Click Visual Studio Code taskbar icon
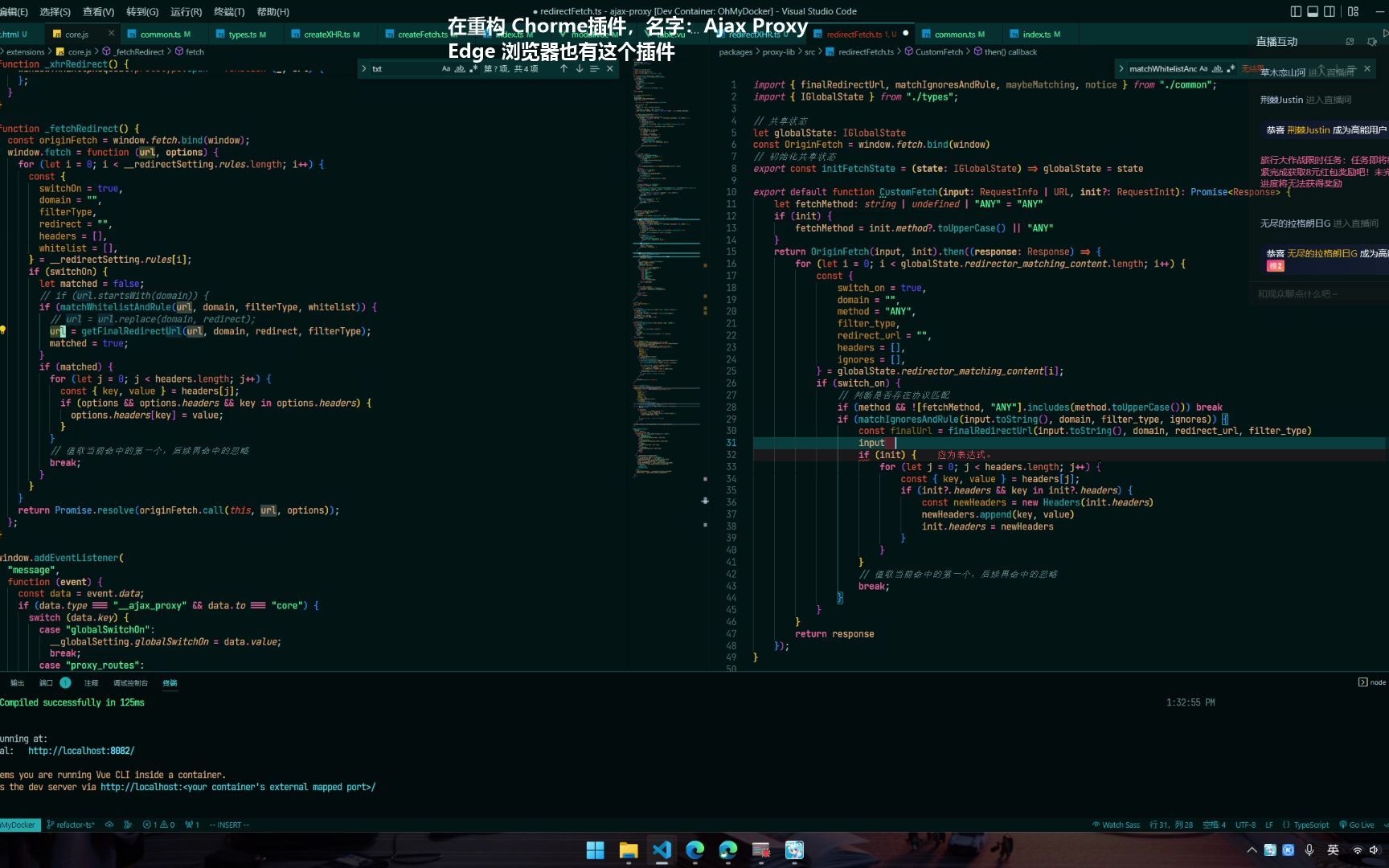The height and width of the screenshot is (868, 1389). tap(662, 850)
